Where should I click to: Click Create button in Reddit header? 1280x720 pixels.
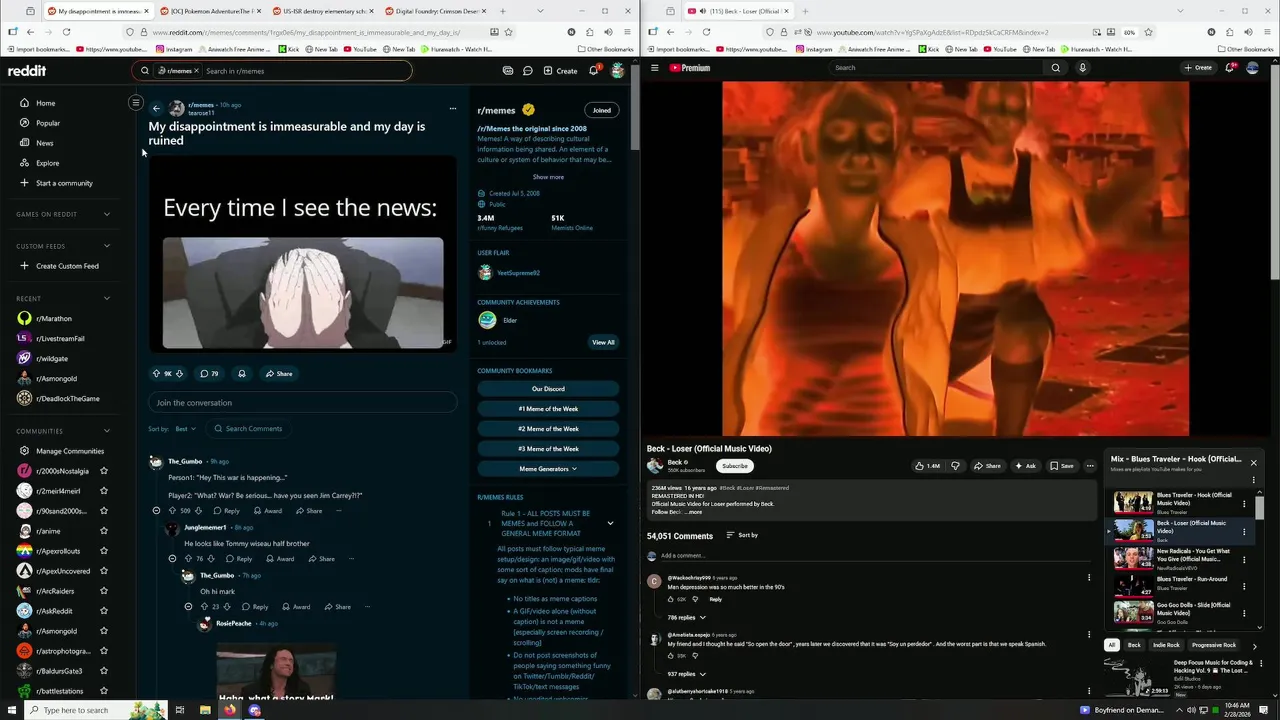click(560, 71)
